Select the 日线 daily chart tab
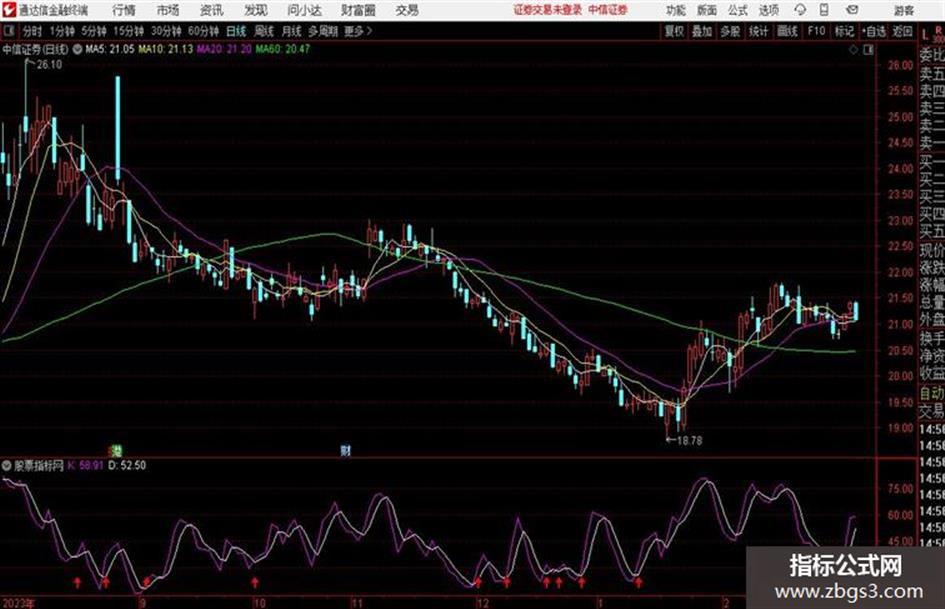945x609 pixels. coord(236,31)
